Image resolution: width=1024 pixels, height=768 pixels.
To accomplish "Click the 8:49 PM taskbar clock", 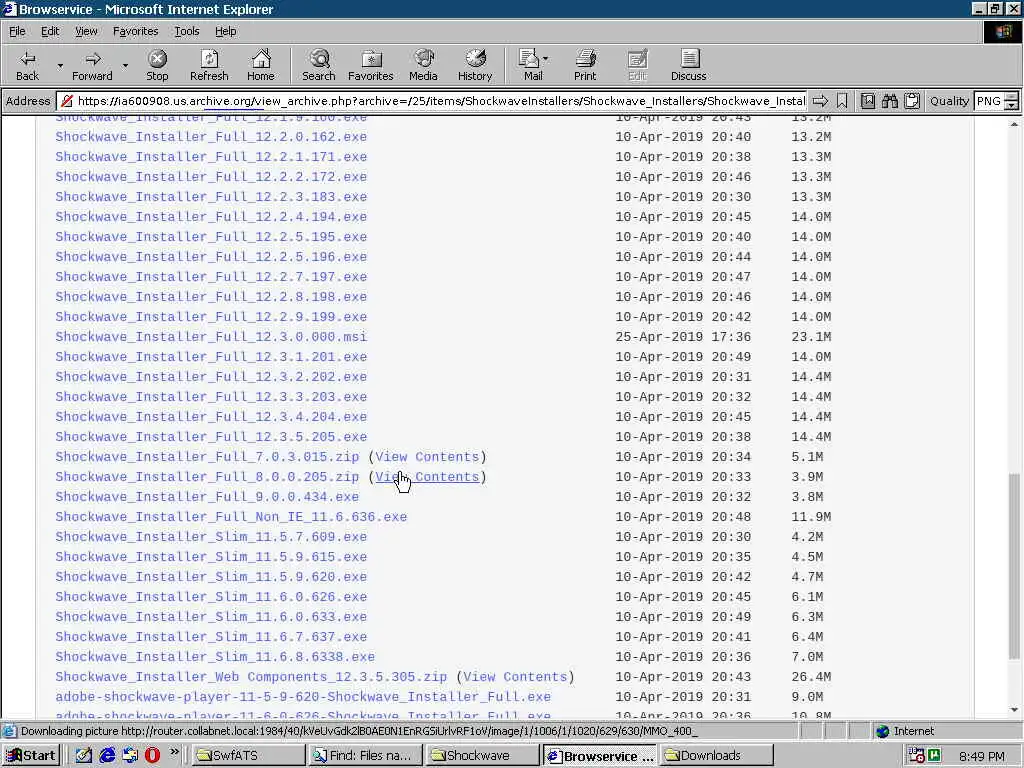I will tap(982, 756).
